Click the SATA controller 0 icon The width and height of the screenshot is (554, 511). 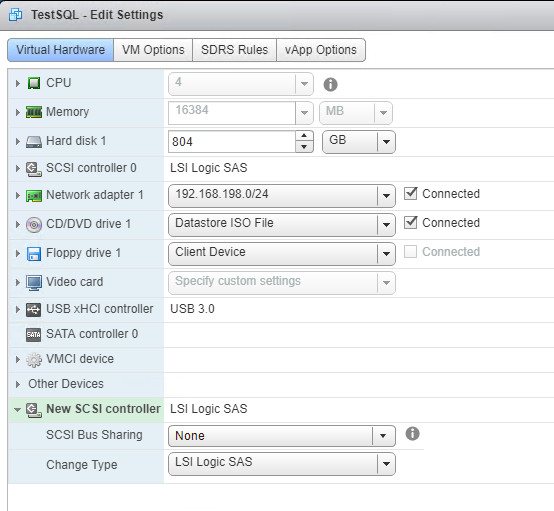34,335
